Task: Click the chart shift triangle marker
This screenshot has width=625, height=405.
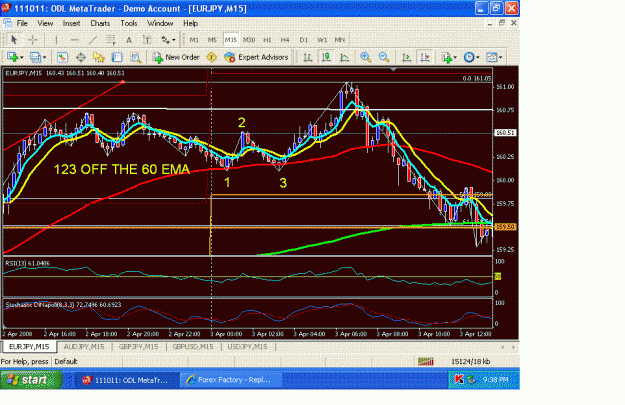Action: 393,69
